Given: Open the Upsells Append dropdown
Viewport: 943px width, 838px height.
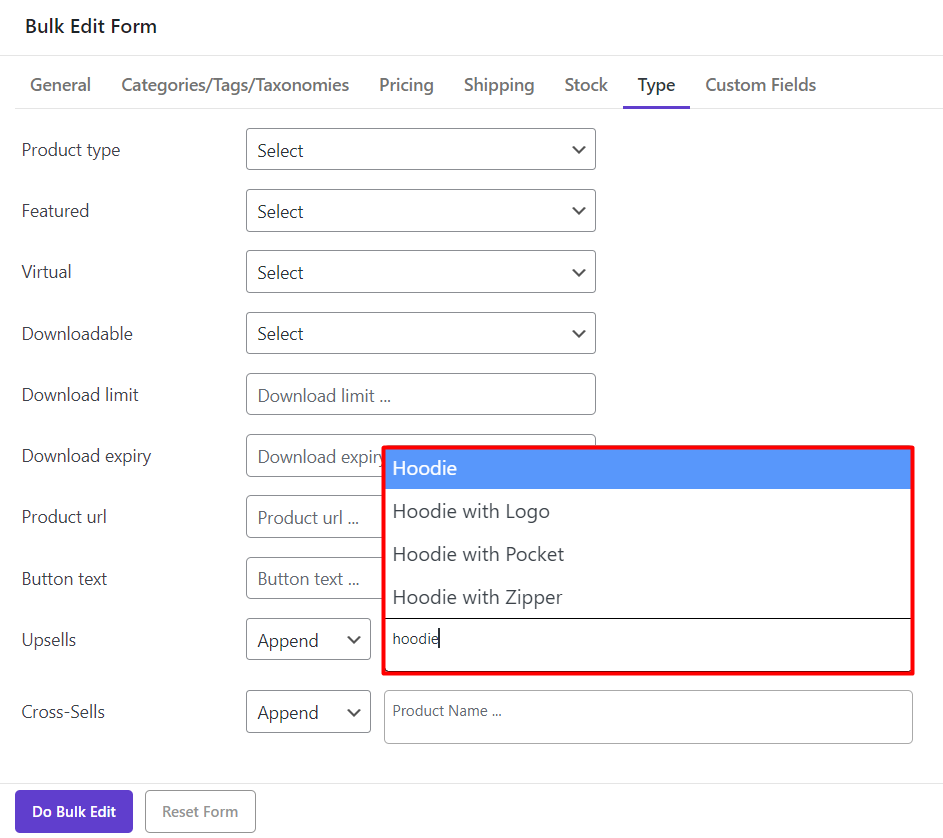Looking at the screenshot, I should [308, 640].
